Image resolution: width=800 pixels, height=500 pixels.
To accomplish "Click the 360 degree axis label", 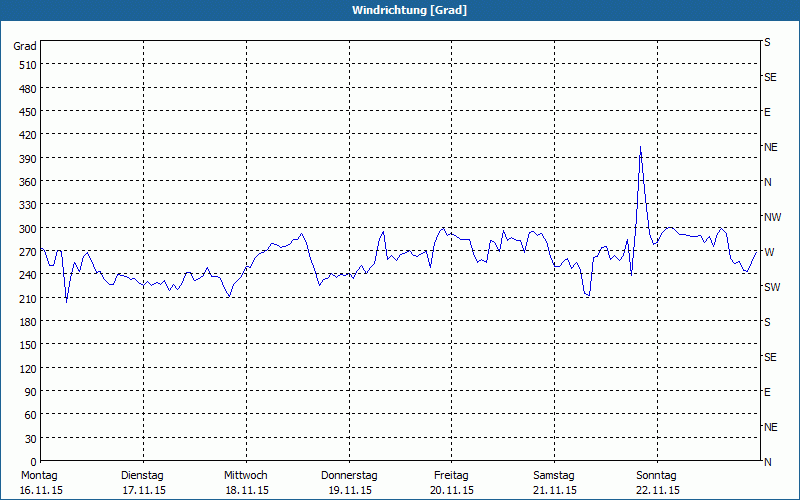I will pyautogui.click(x=28, y=182).
